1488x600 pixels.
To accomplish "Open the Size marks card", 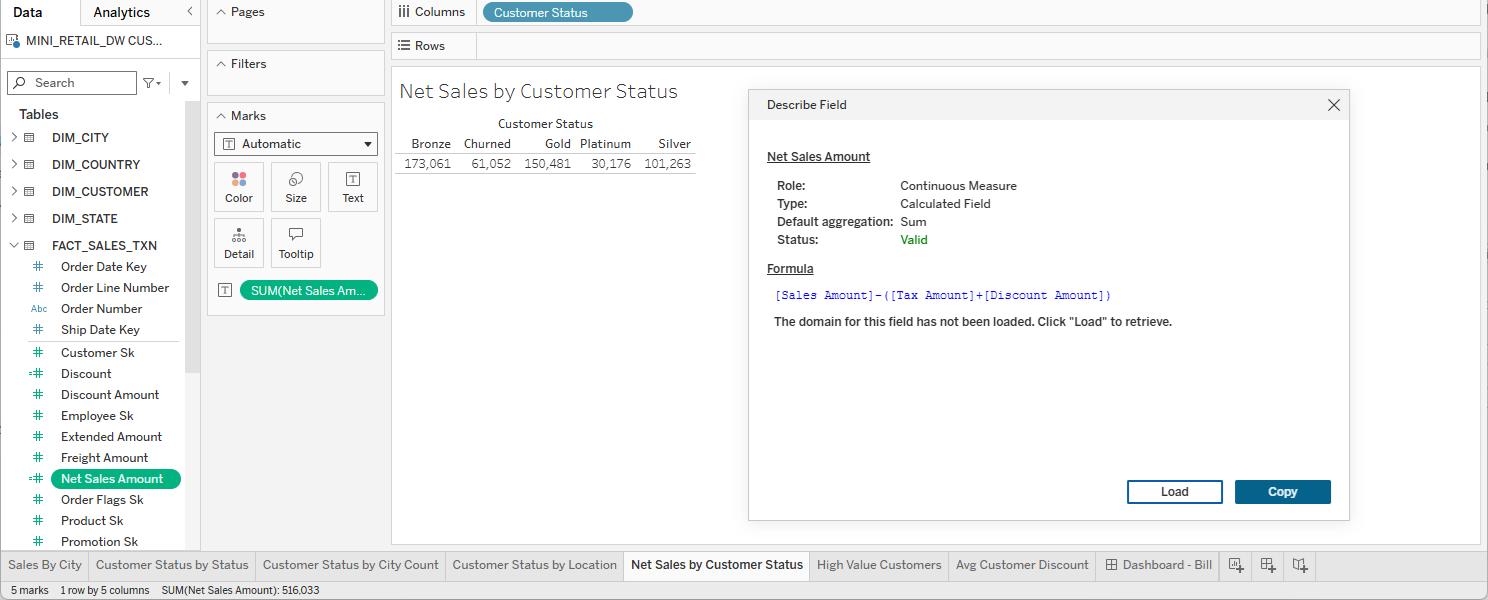I will [x=296, y=187].
